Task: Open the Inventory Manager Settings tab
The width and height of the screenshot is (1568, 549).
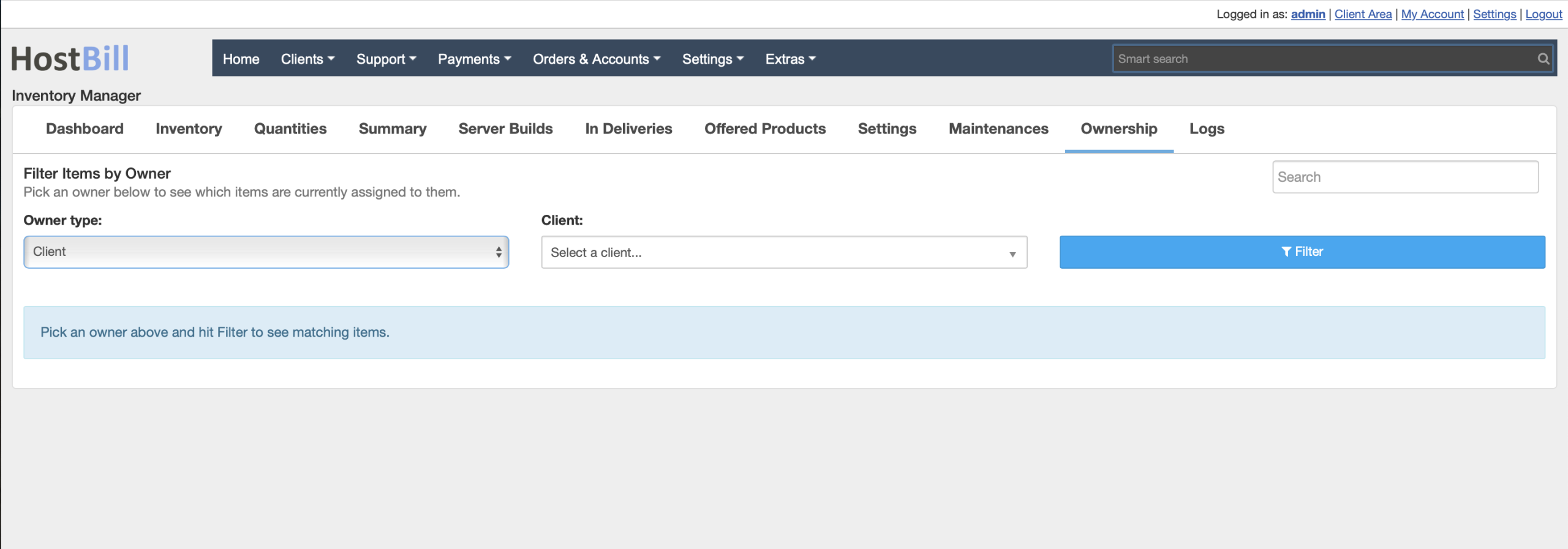Action: pyautogui.click(x=887, y=129)
